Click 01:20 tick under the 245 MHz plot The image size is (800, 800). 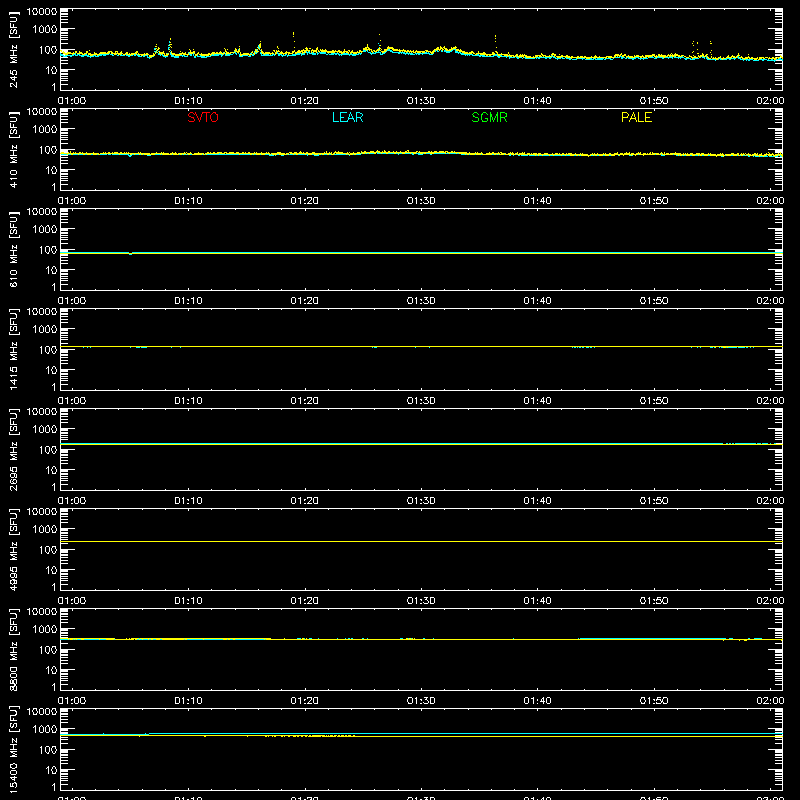coord(305,101)
